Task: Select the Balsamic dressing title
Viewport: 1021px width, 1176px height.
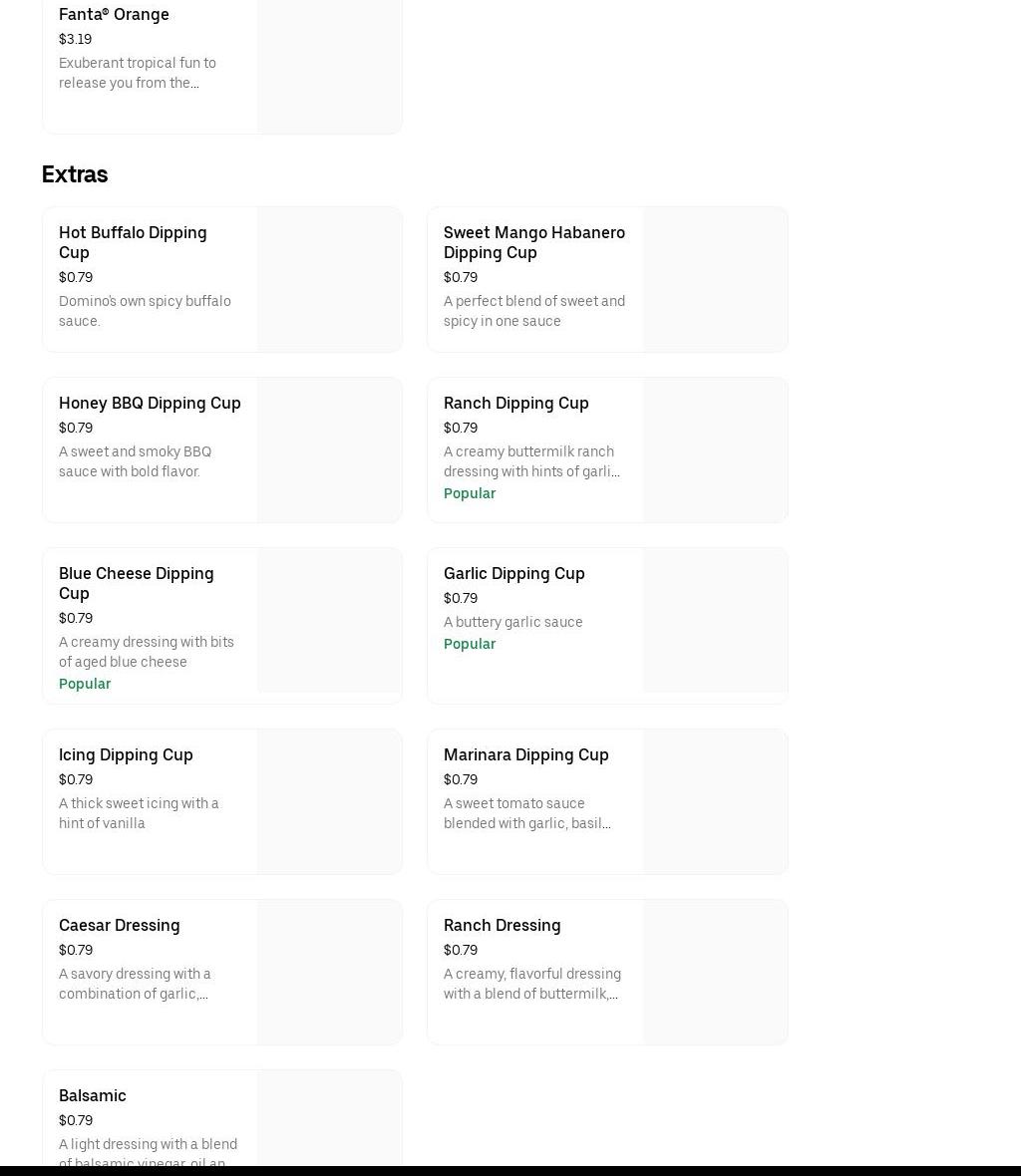Action: coord(92,1095)
